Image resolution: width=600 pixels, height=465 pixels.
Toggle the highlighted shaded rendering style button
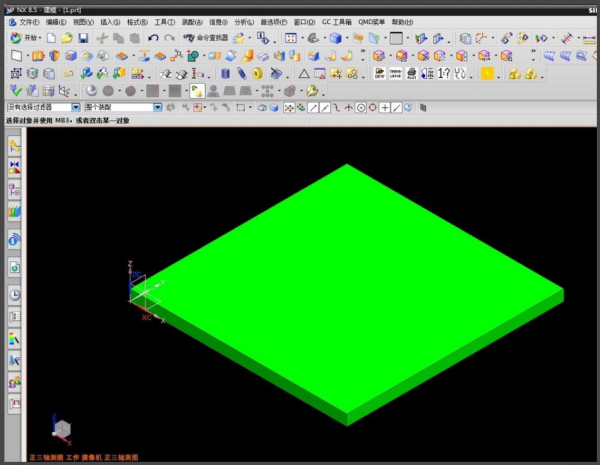(x=199, y=91)
